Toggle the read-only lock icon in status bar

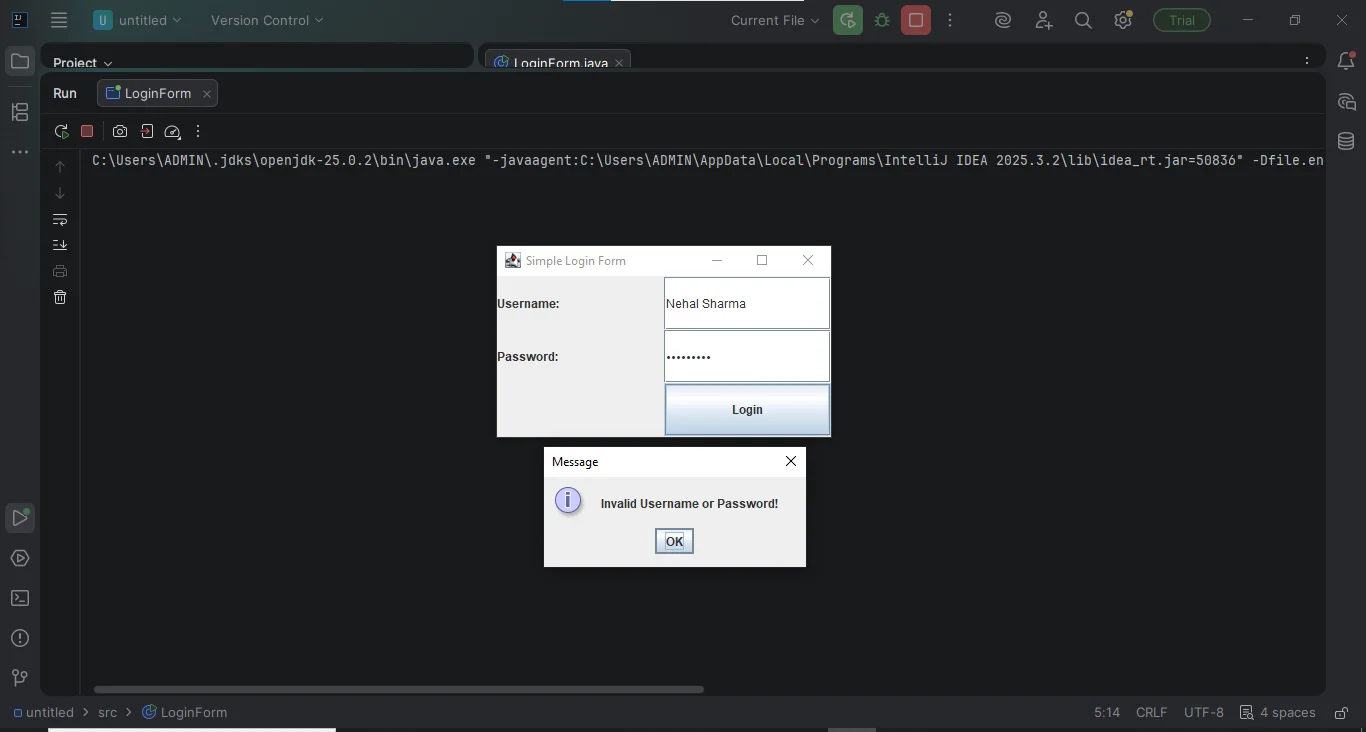(1341, 713)
